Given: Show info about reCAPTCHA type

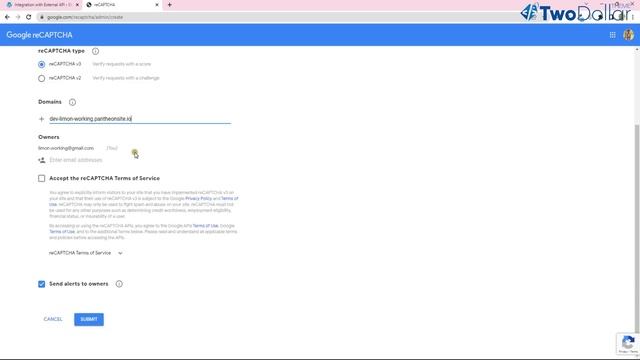Looking at the screenshot, I should coord(95,51).
